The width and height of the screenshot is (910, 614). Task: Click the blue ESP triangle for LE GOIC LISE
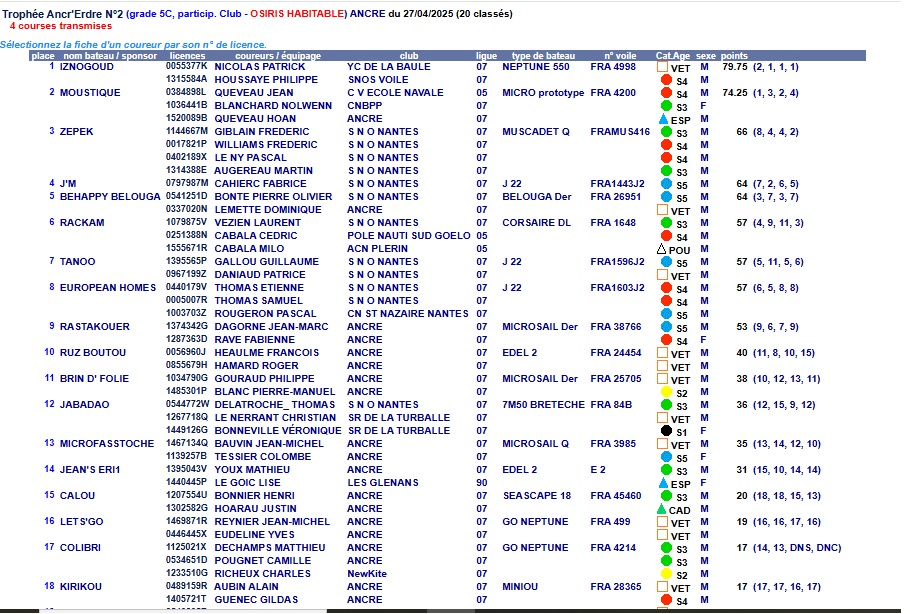pos(664,483)
